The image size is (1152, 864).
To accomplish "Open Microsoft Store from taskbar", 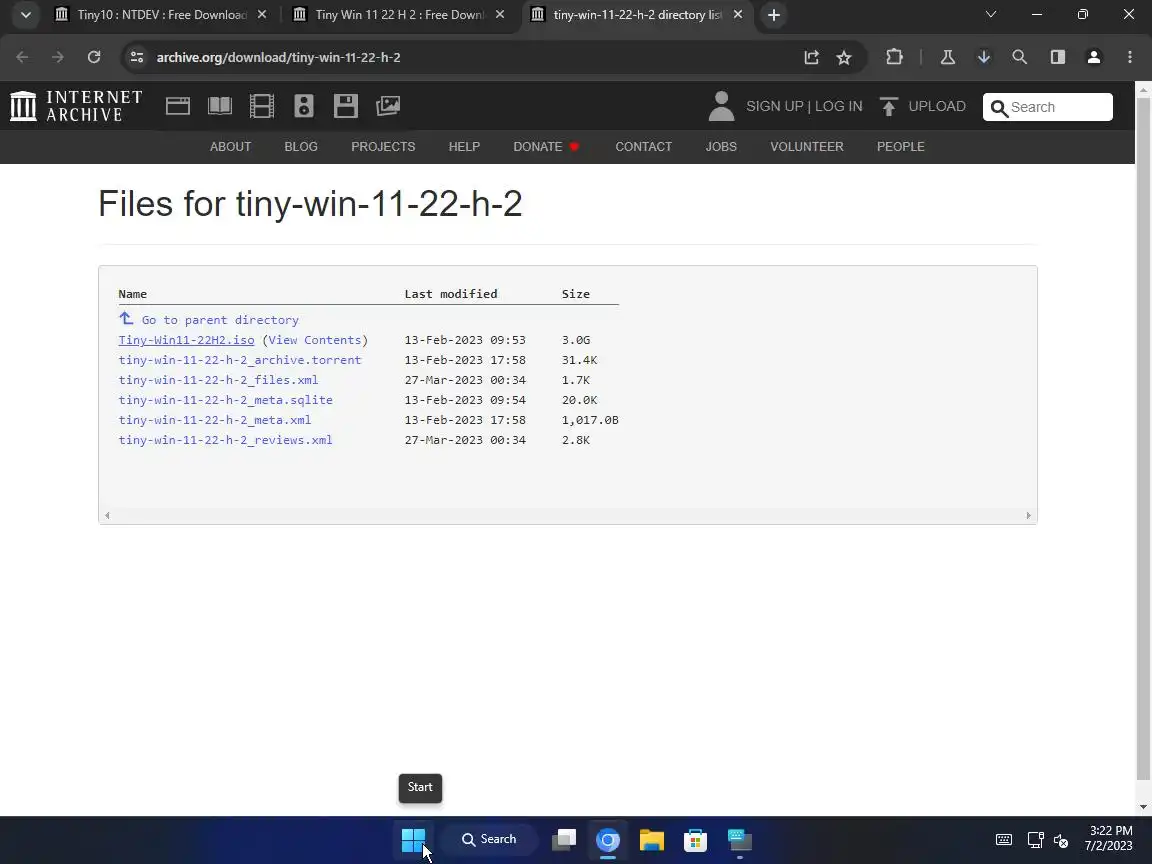I will [695, 840].
